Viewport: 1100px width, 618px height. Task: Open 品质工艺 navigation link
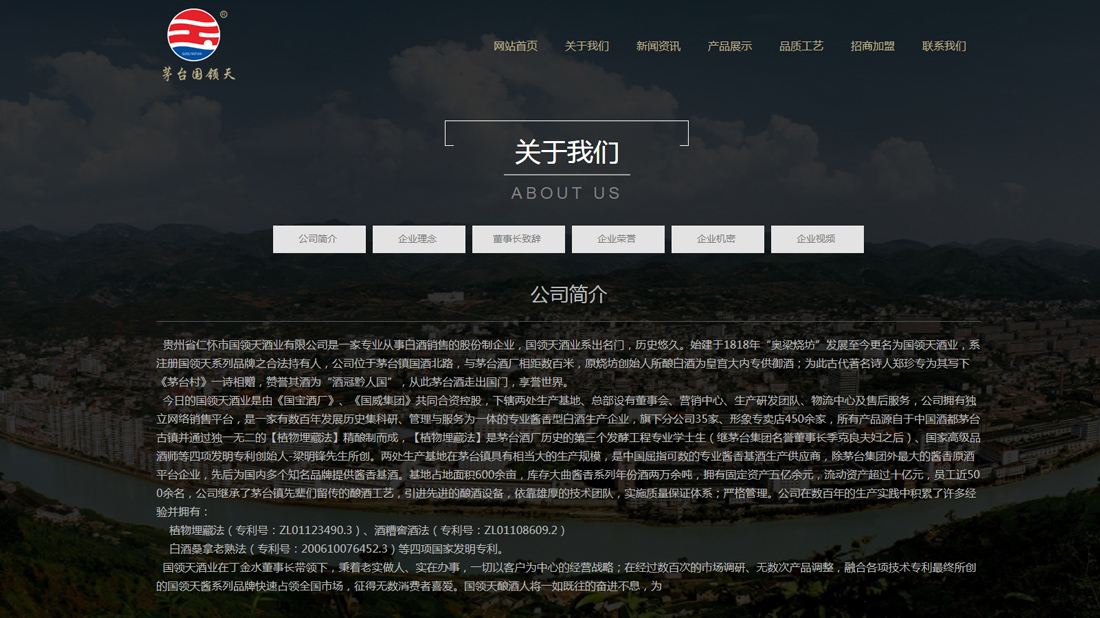tap(801, 46)
